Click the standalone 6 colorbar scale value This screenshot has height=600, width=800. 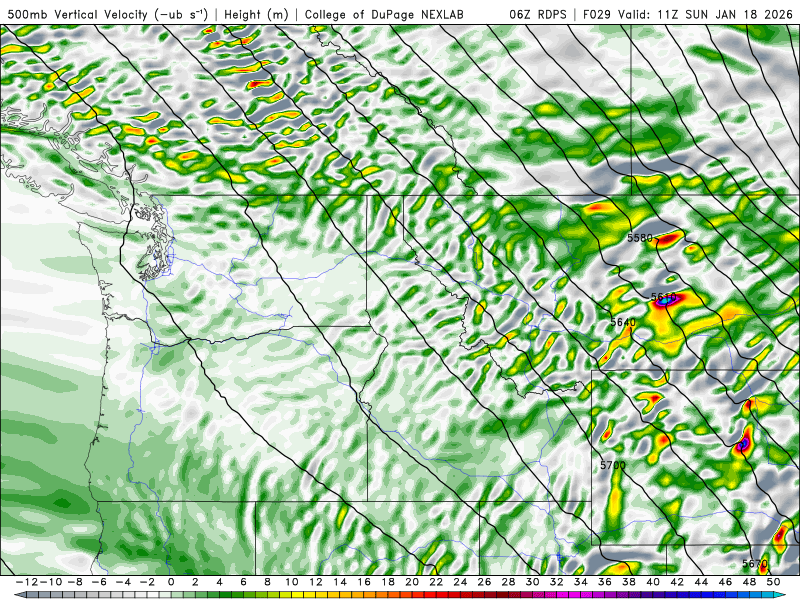(243, 582)
